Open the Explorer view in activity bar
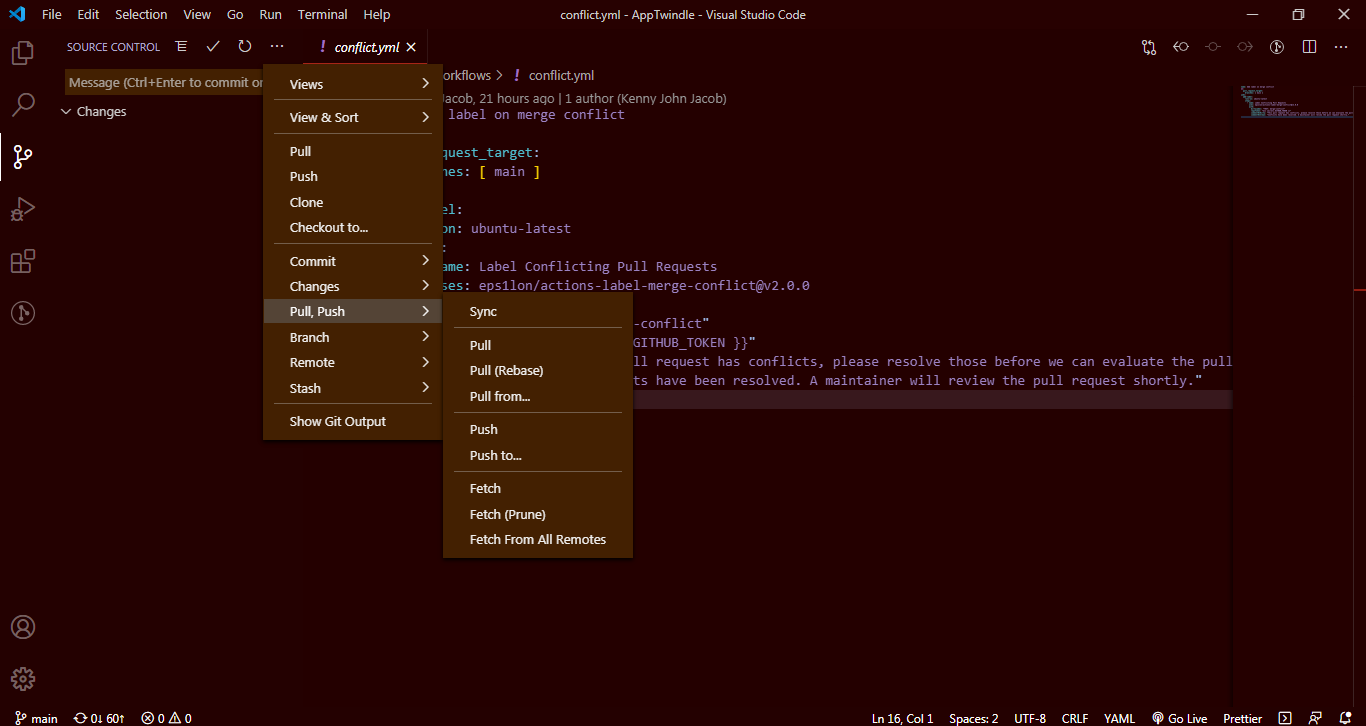The height and width of the screenshot is (726, 1366). pos(22,53)
